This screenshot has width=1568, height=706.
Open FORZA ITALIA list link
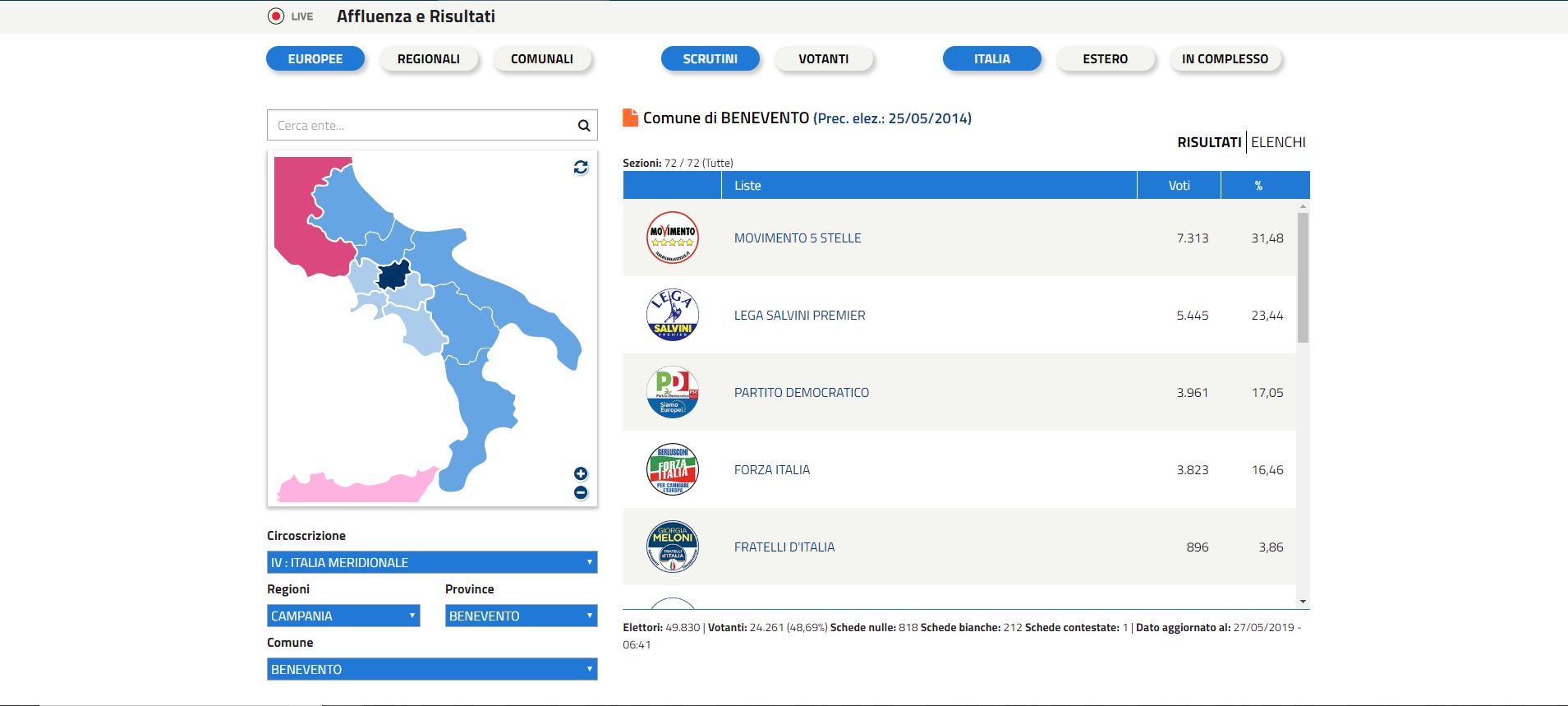point(772,470)
